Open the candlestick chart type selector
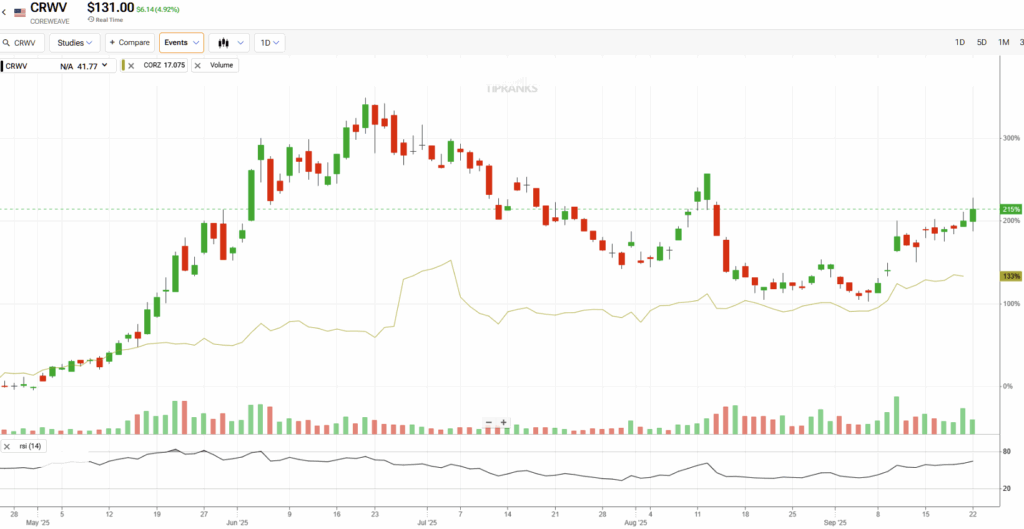Viewport: 1024px width, 529px height. pyautogui.click(x=230, y=42)
